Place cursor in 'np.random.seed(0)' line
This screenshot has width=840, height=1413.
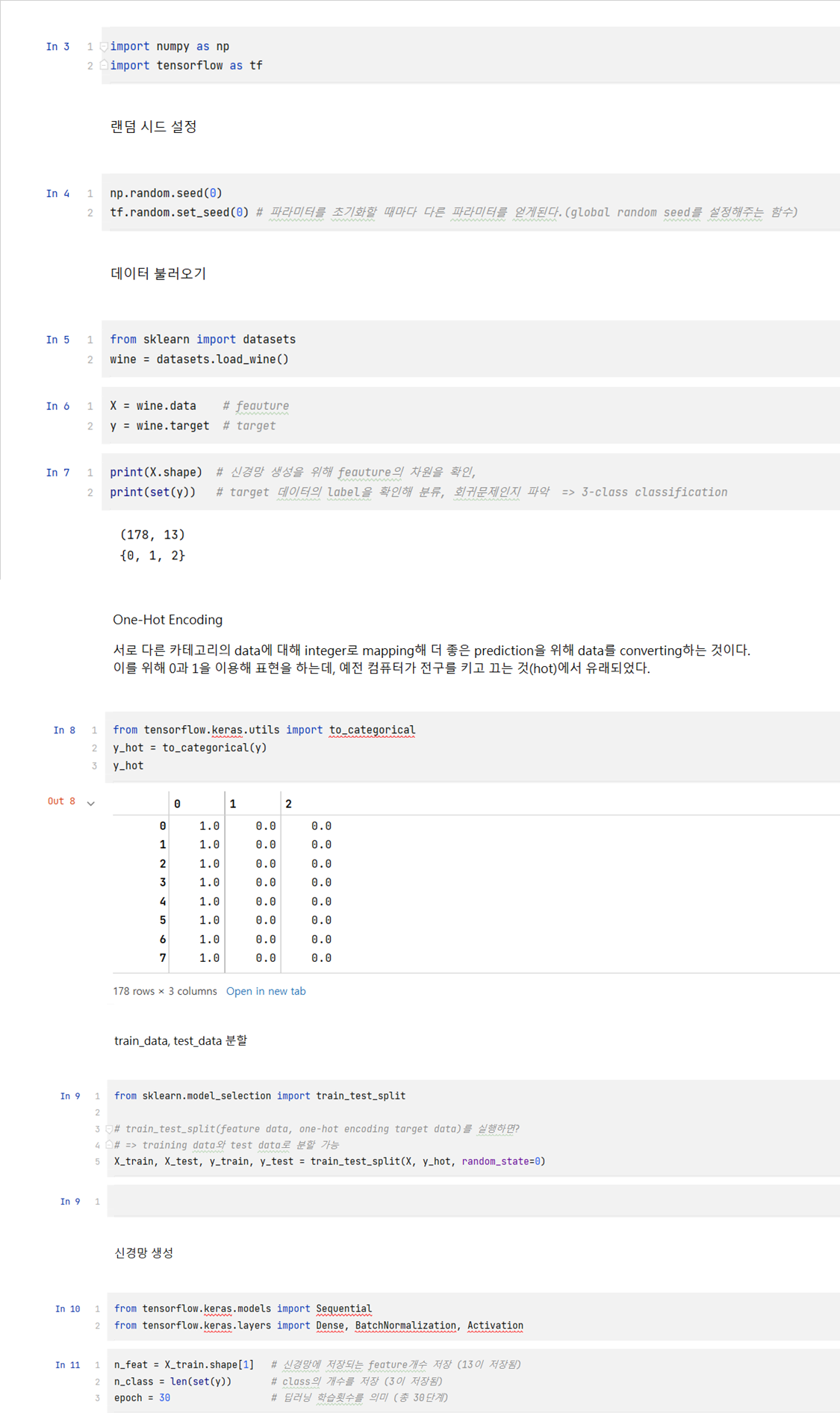pyautogui.click(x=167, y=193)
